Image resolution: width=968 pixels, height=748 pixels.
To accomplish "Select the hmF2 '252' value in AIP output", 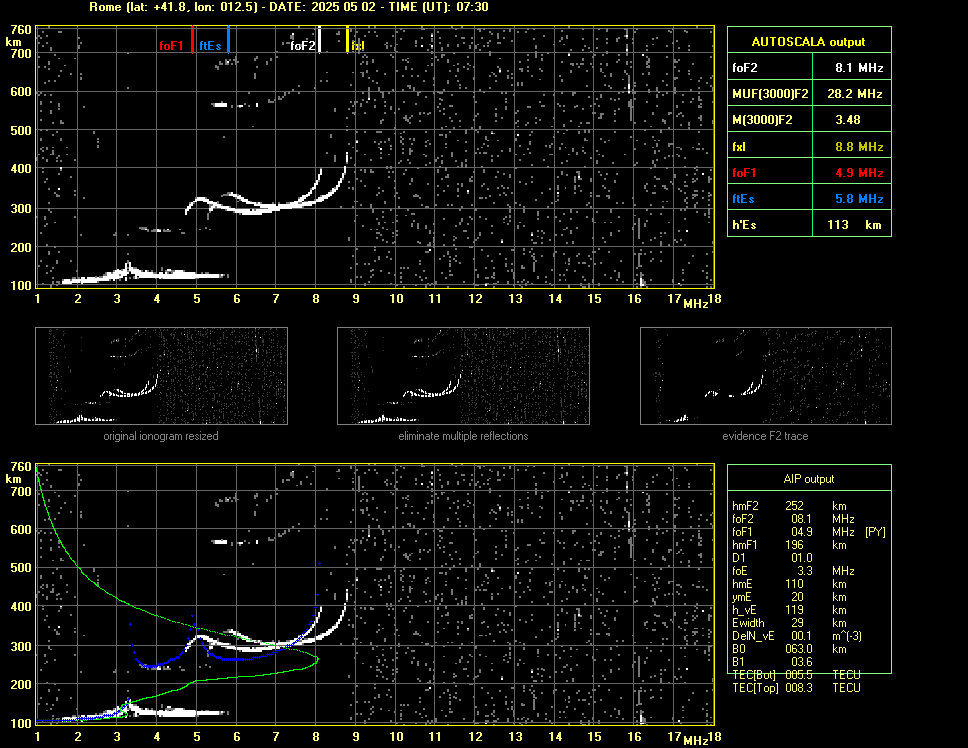I will point(795,506).
